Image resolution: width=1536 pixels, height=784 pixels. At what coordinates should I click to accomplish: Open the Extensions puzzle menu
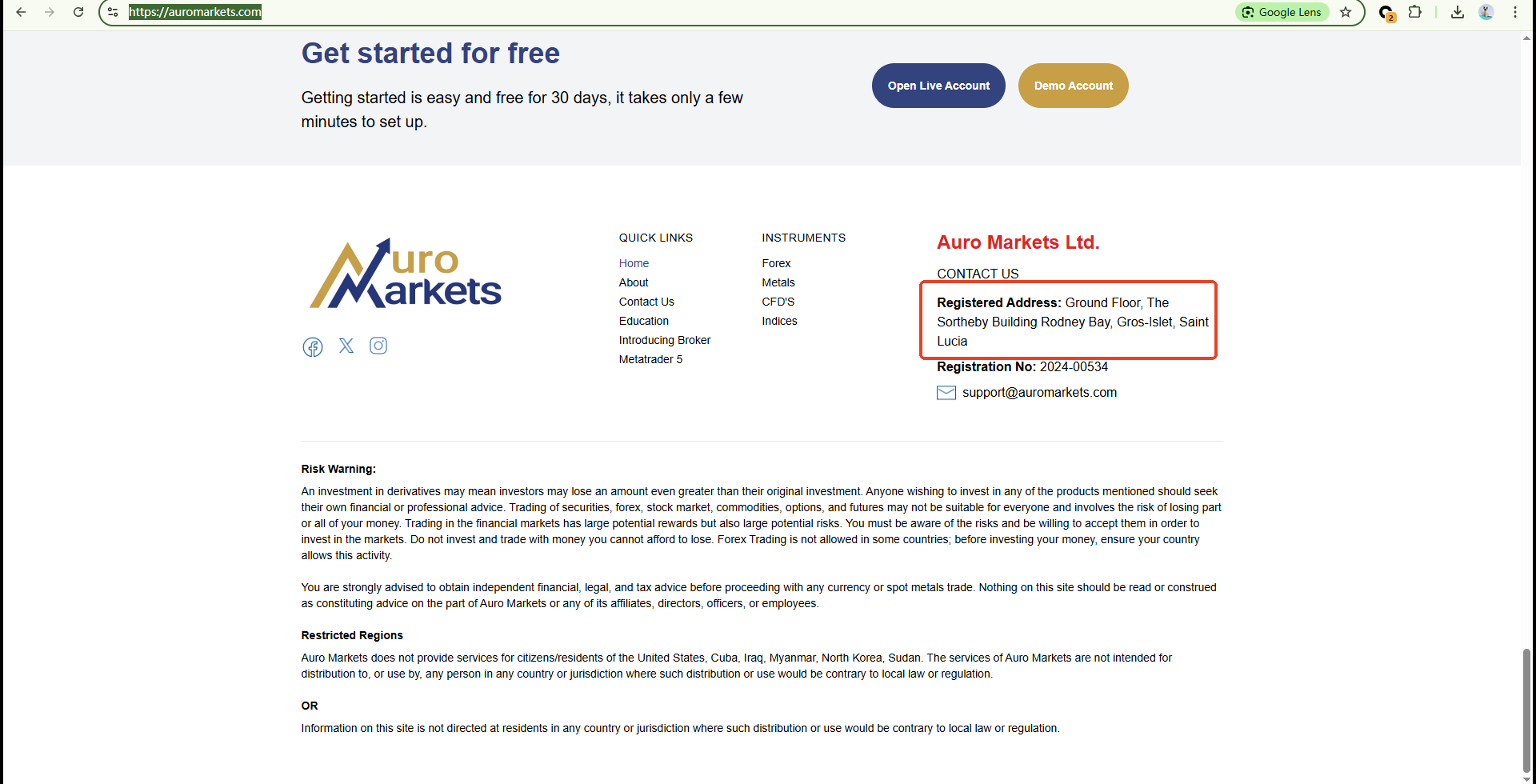tap(1415, 12)
